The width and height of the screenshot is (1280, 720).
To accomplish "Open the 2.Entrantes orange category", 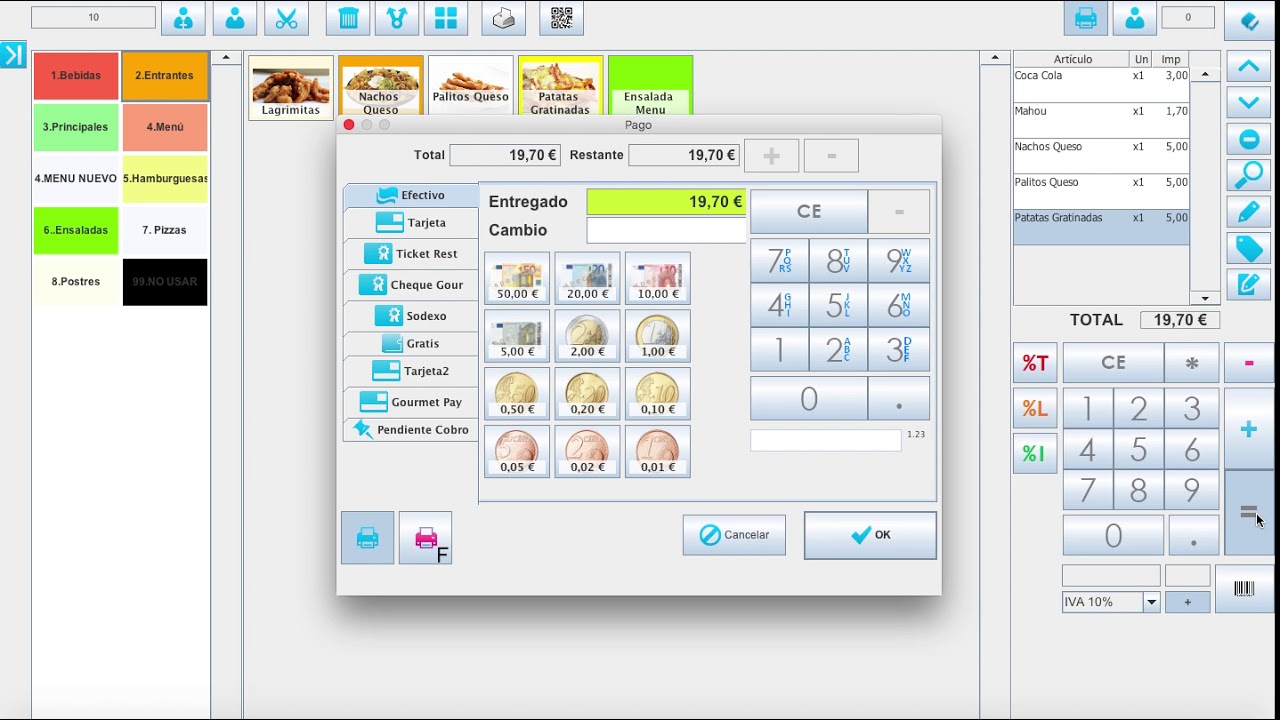I will (165, 76).
